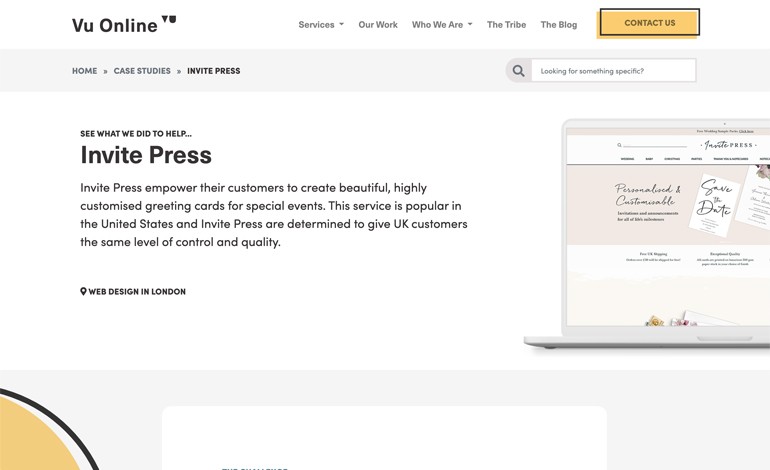Click the Vu Online logo
Screen dimensions: 770x470
point(124,25)
